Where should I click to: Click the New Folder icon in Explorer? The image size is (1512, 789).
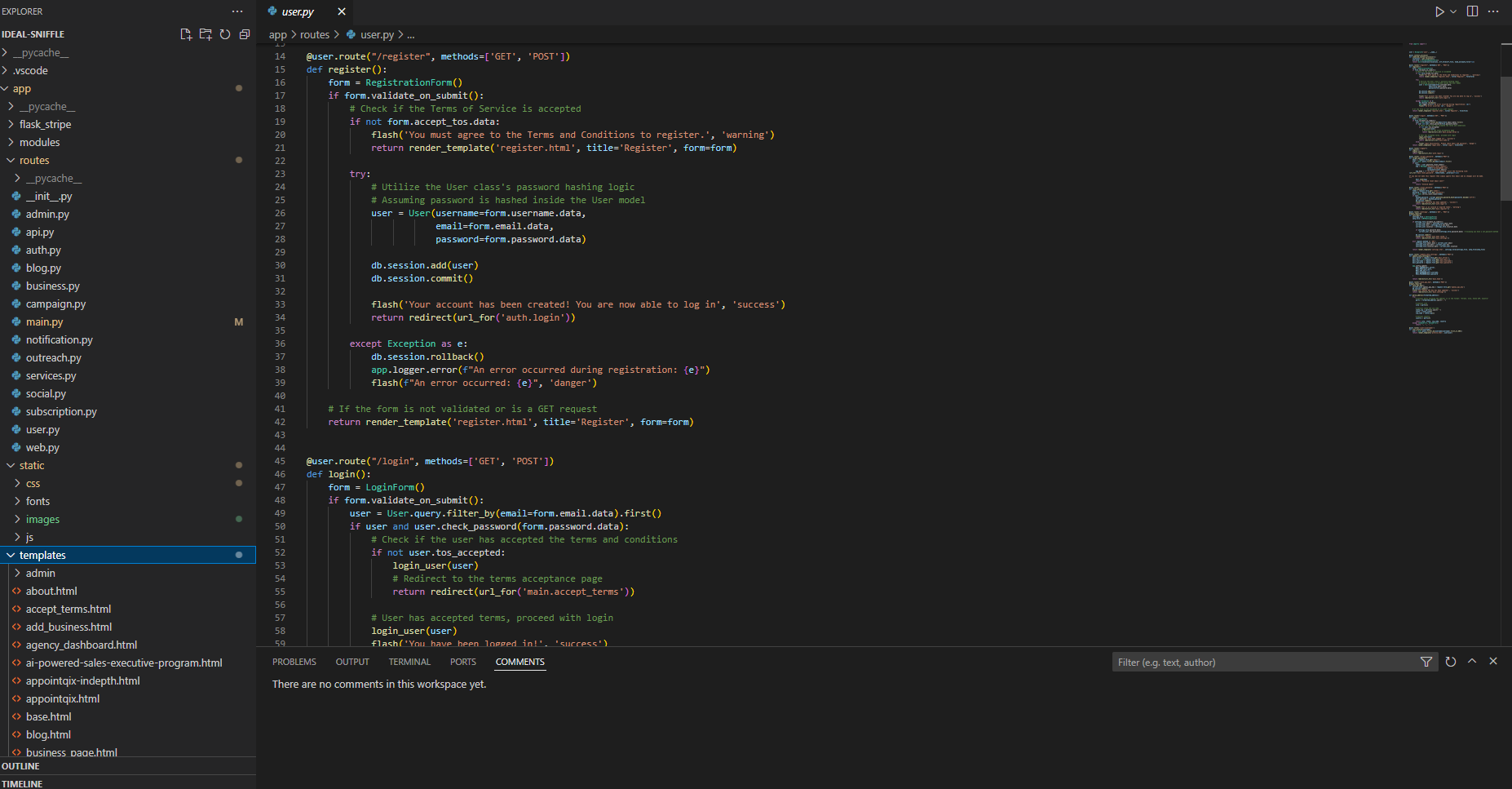tap(206, 34)
